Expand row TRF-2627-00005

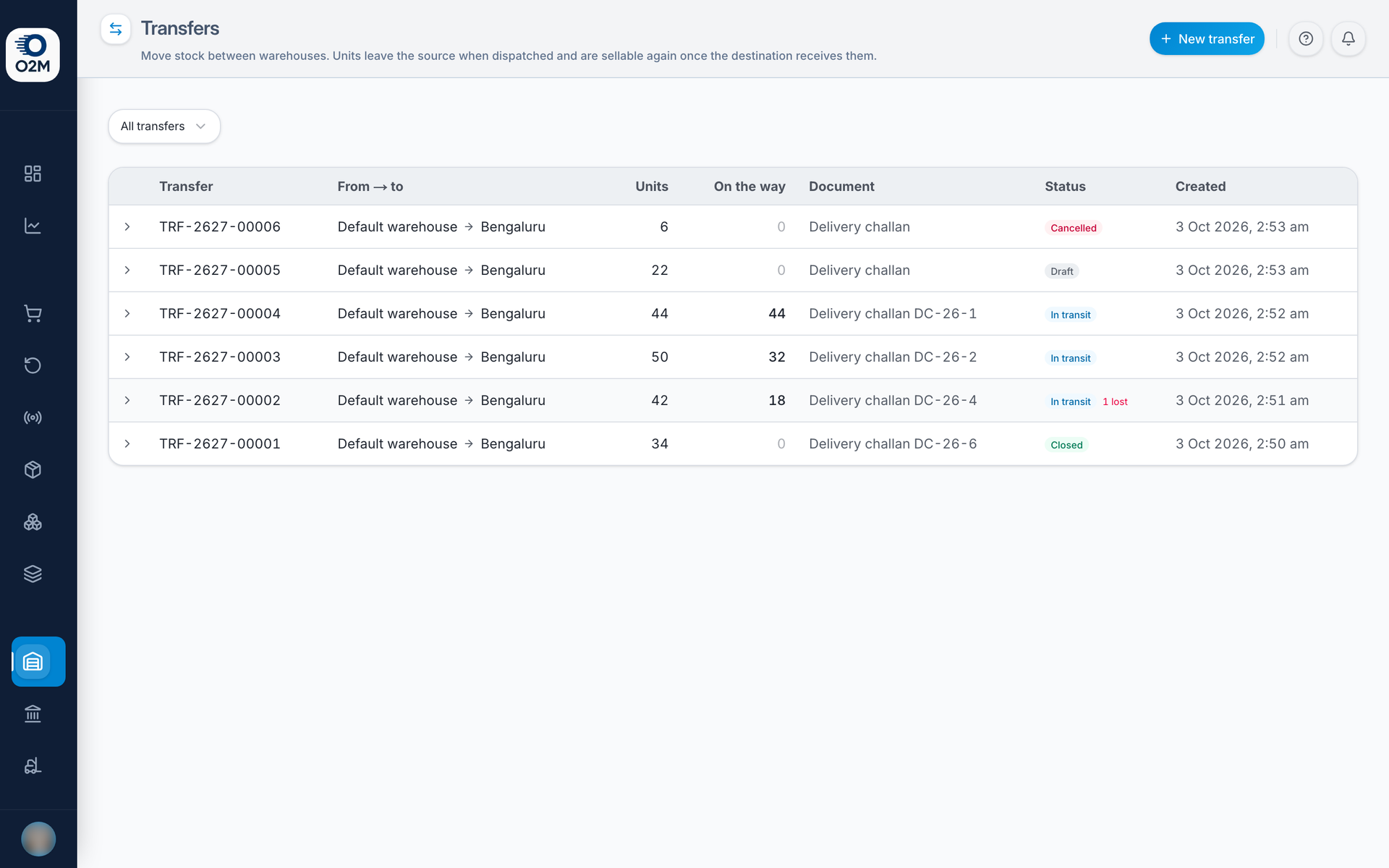[x=127, y=270]
